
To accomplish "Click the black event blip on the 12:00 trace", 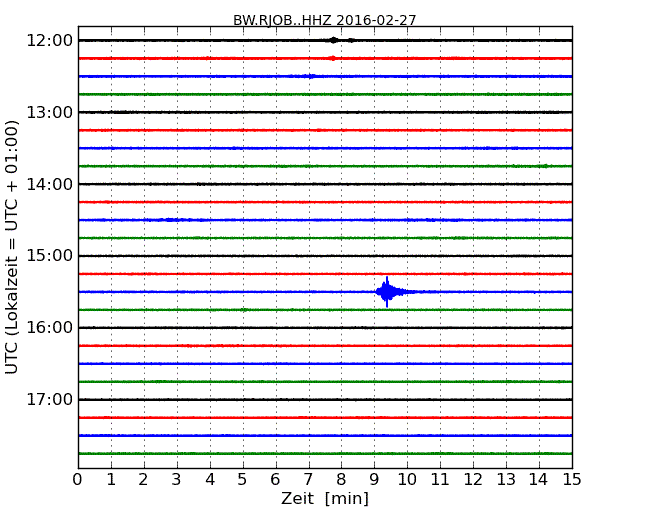I will (334, 40).
